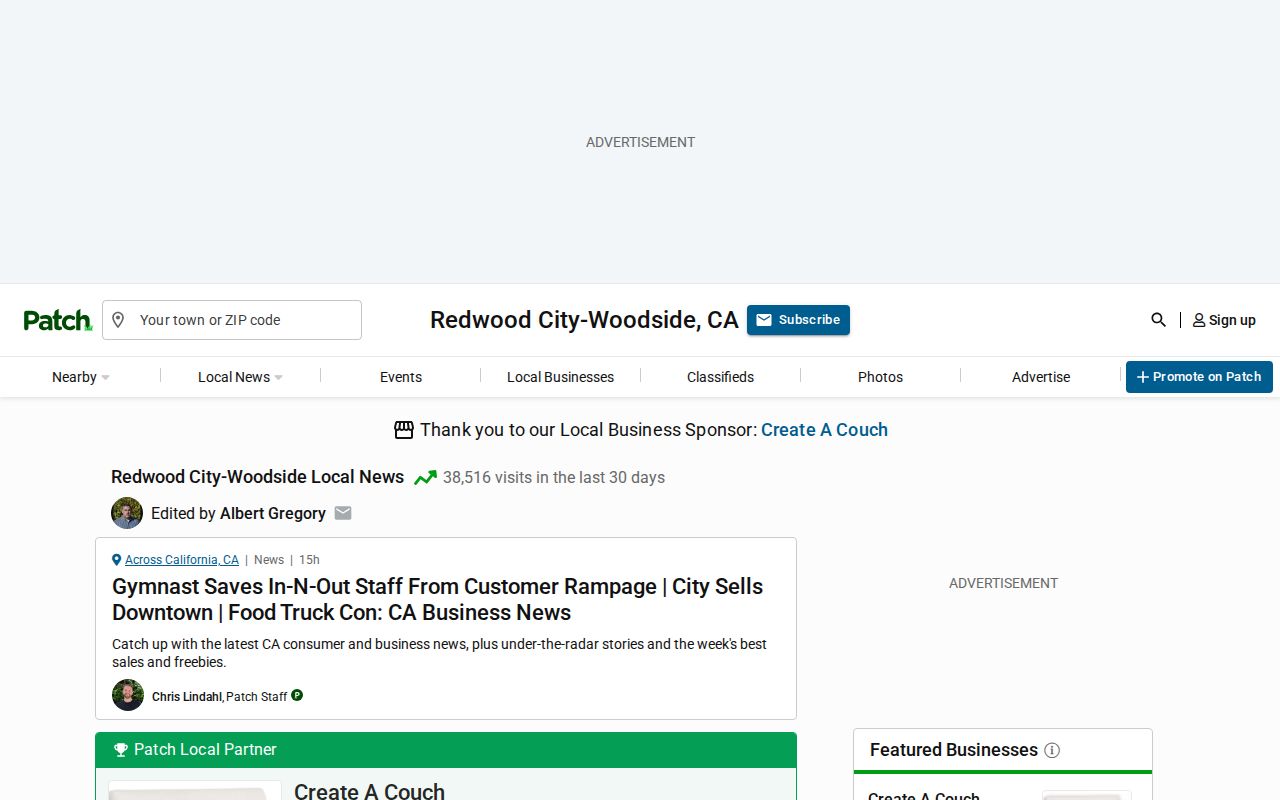The width and height of the screenshot is (1280, 800).
Task: Open the Photos menu item
Action: (x=880, y=377)
